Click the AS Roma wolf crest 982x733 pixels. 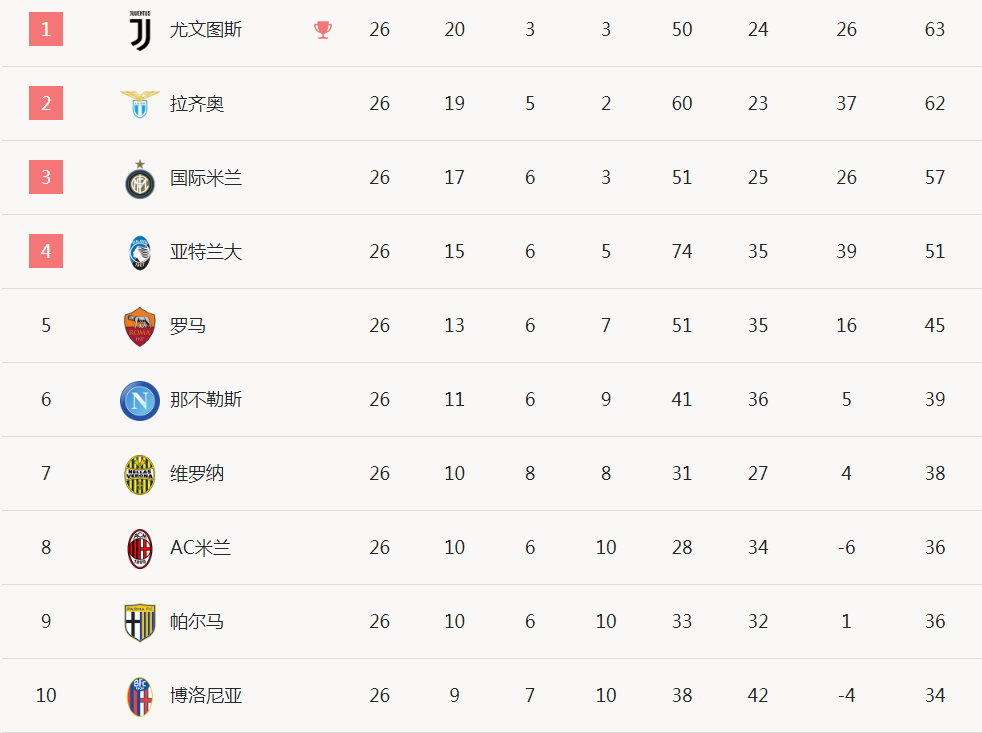click(140, 326)
